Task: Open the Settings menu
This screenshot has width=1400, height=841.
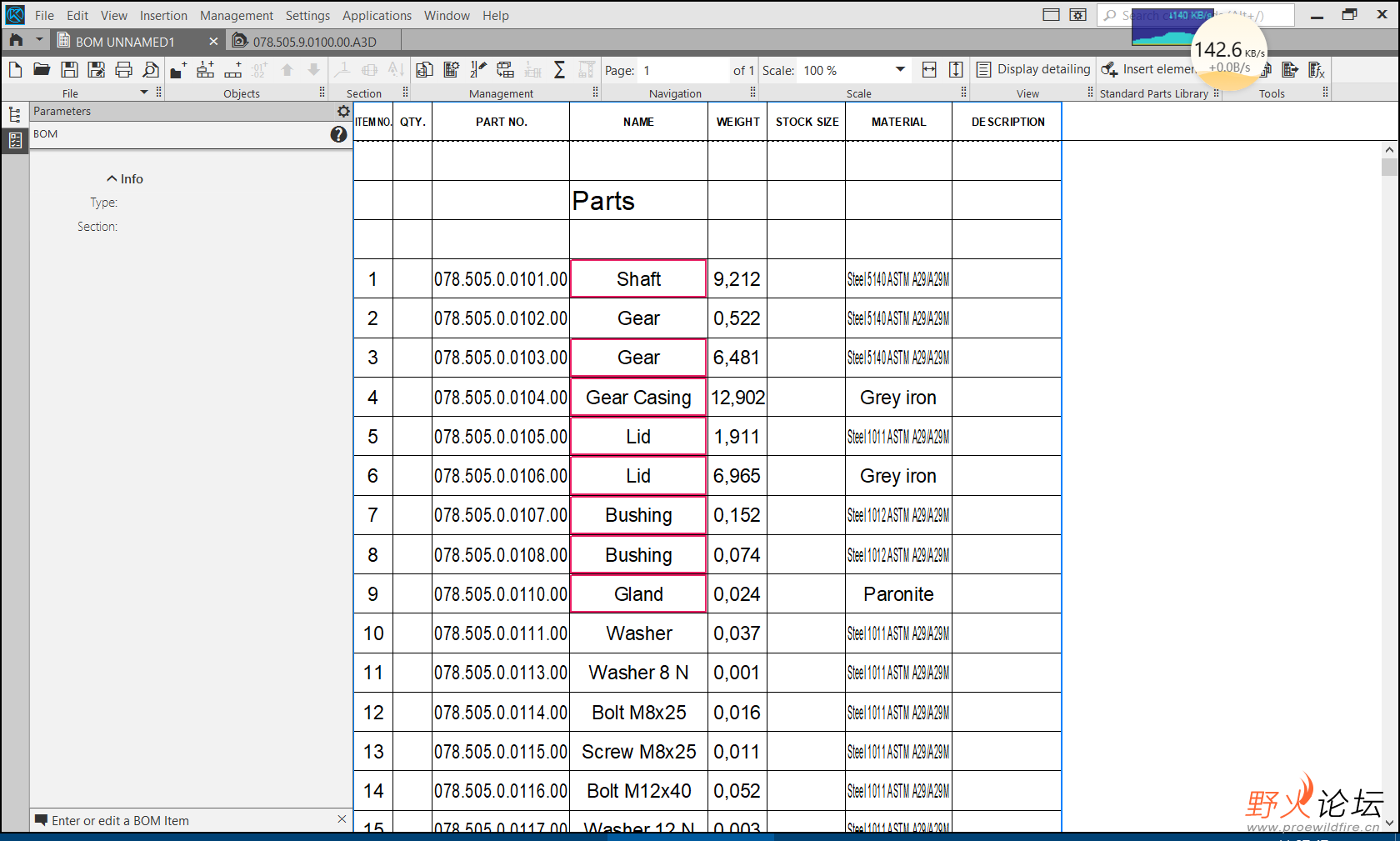Action: 307,16
